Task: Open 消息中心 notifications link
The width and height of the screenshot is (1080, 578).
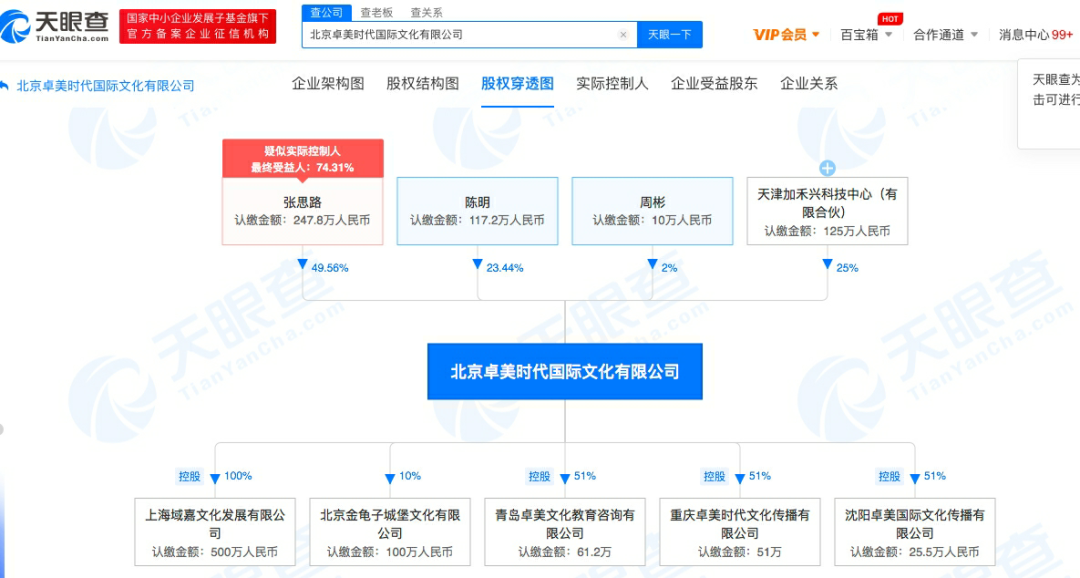Action: coord(1035,35)
